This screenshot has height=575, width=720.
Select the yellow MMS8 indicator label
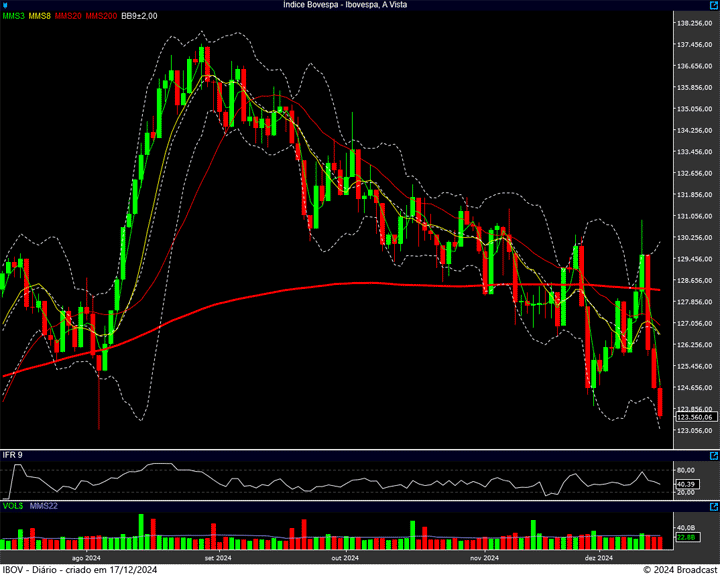(40, 16)
